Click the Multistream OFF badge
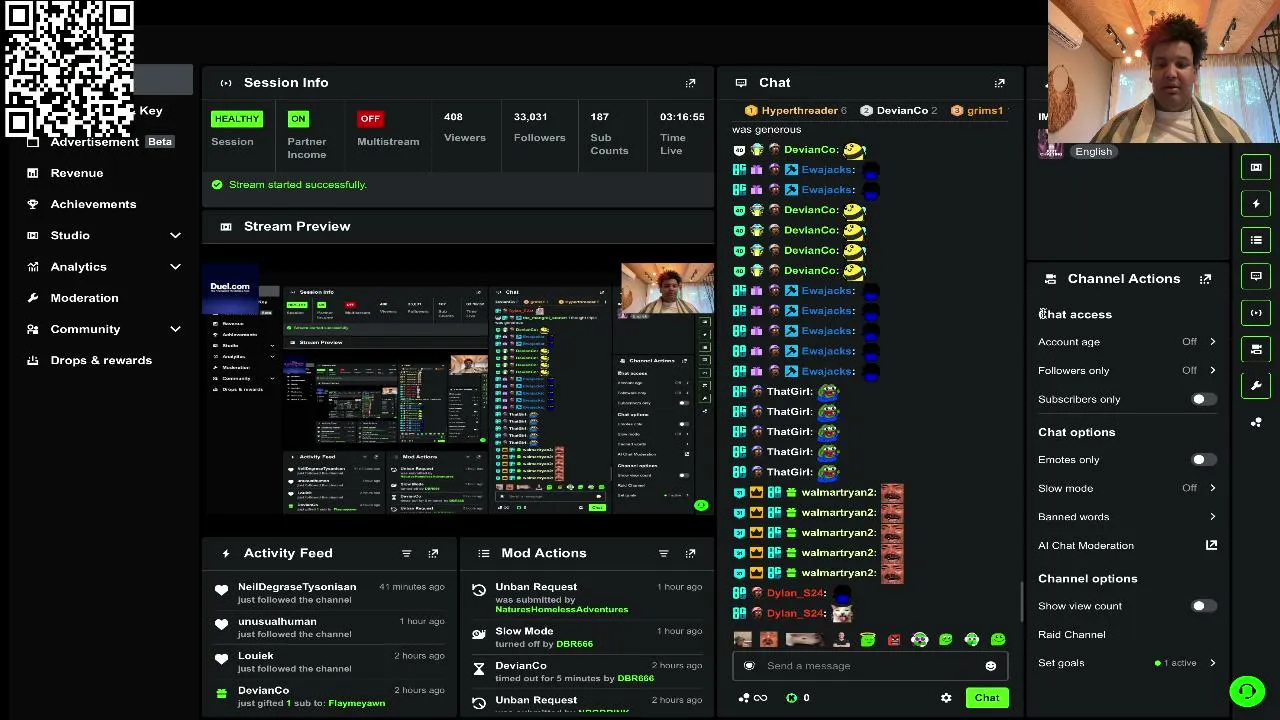The height and width of the screenshot is (720, 1280). tap(370, 119)
